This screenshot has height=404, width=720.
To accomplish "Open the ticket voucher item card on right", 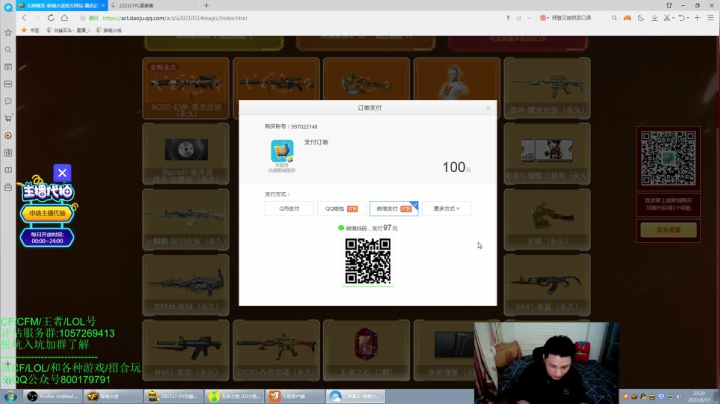I will click(x=547, y=154).
